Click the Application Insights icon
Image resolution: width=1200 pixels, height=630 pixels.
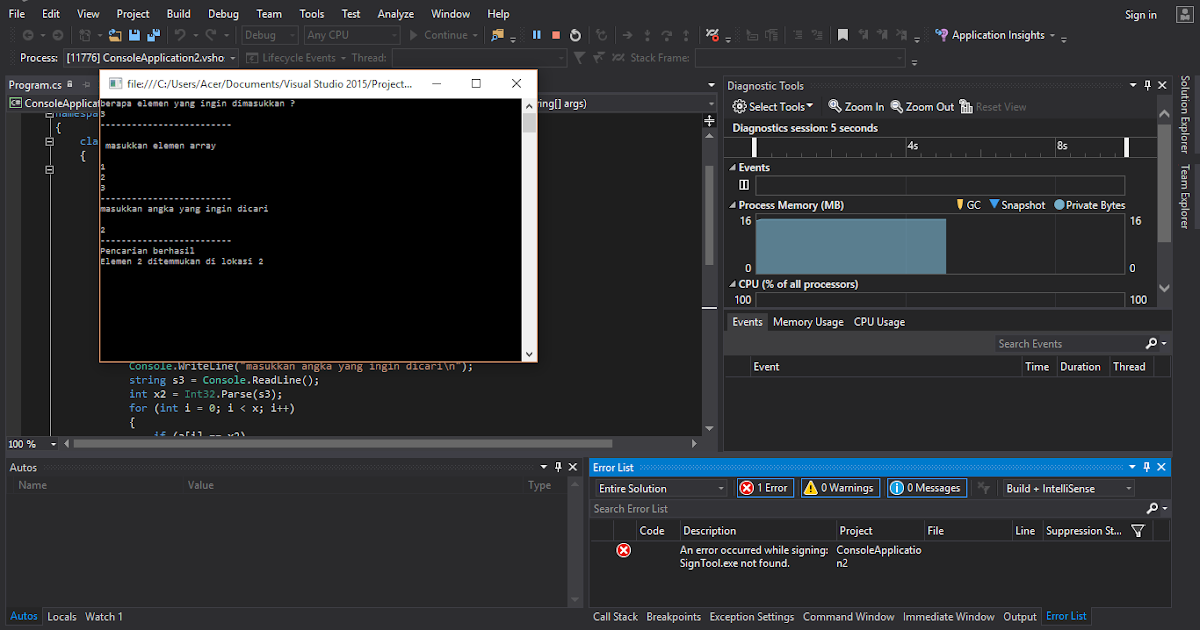[941, 35]
